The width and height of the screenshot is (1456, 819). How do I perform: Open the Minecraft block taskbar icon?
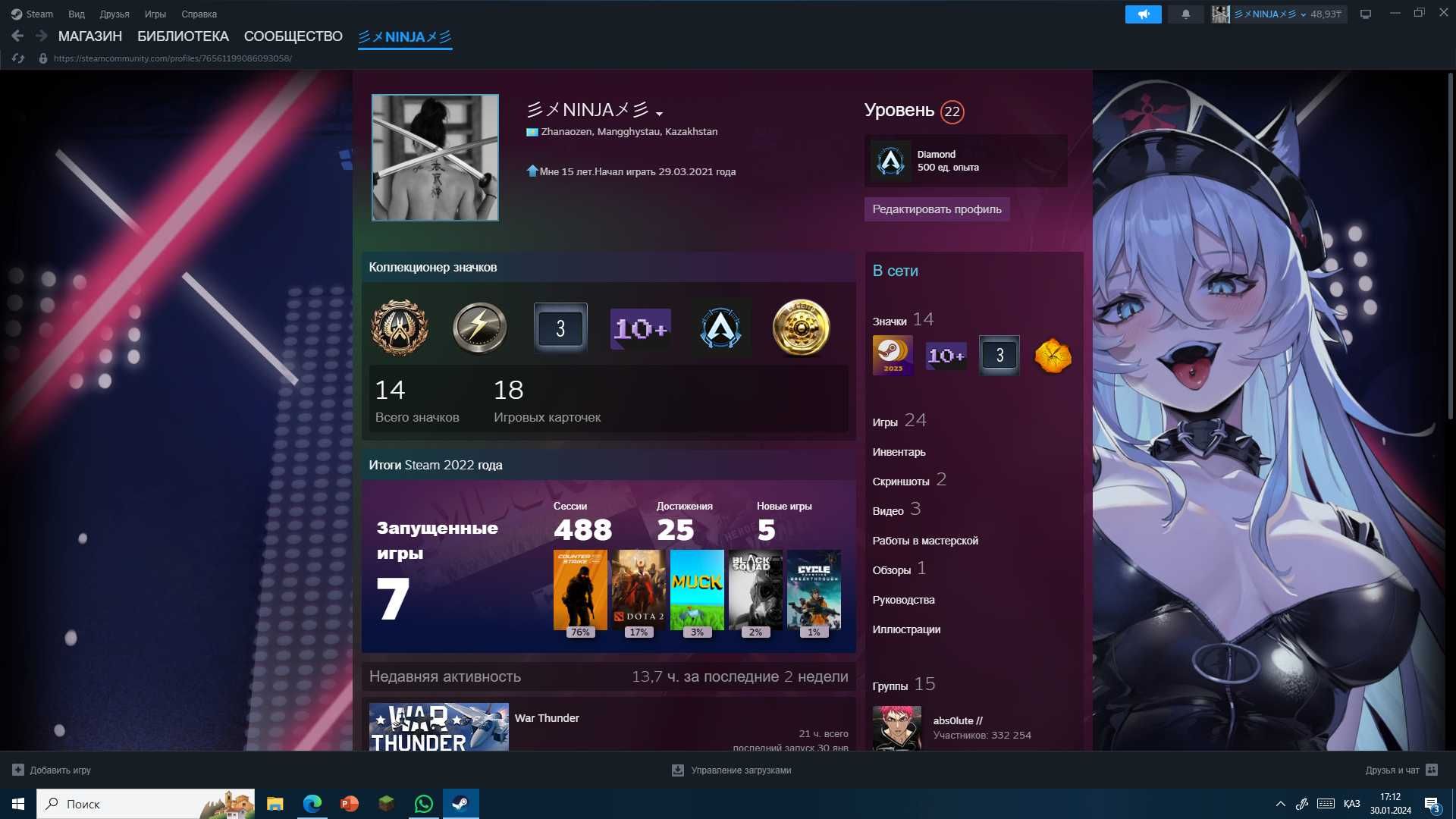pos(386,804)
